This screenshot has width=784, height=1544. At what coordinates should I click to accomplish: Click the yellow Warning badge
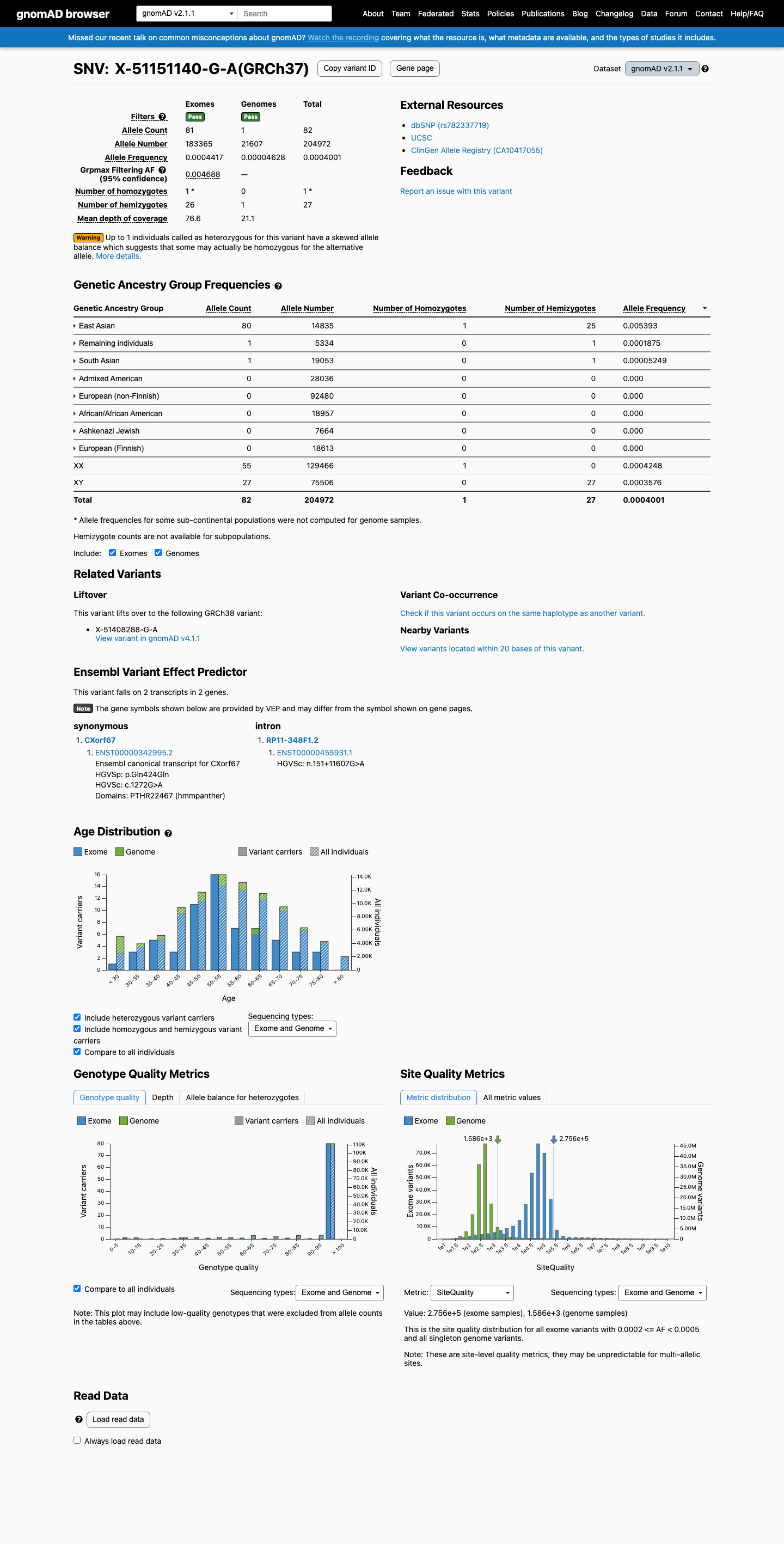click(x=88, y=238)
